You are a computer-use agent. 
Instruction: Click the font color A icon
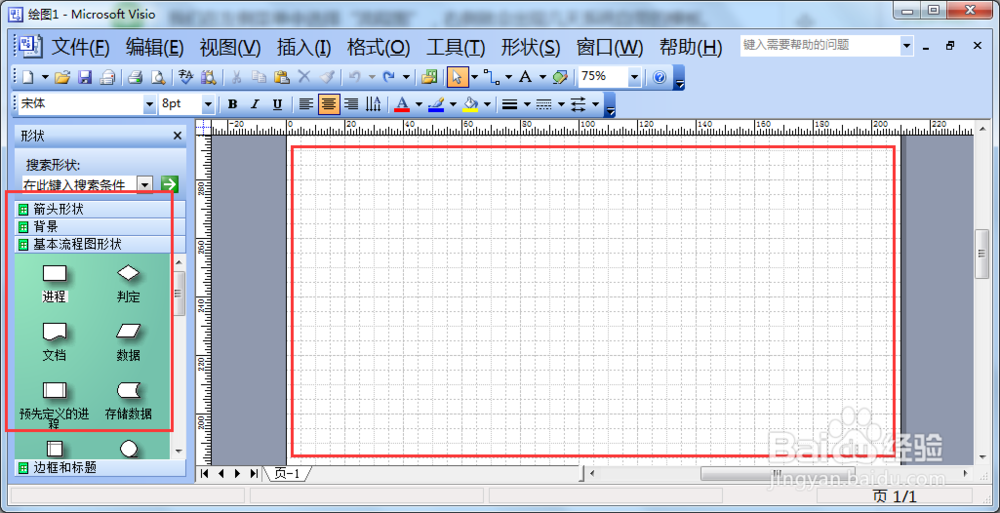(402, 104)
